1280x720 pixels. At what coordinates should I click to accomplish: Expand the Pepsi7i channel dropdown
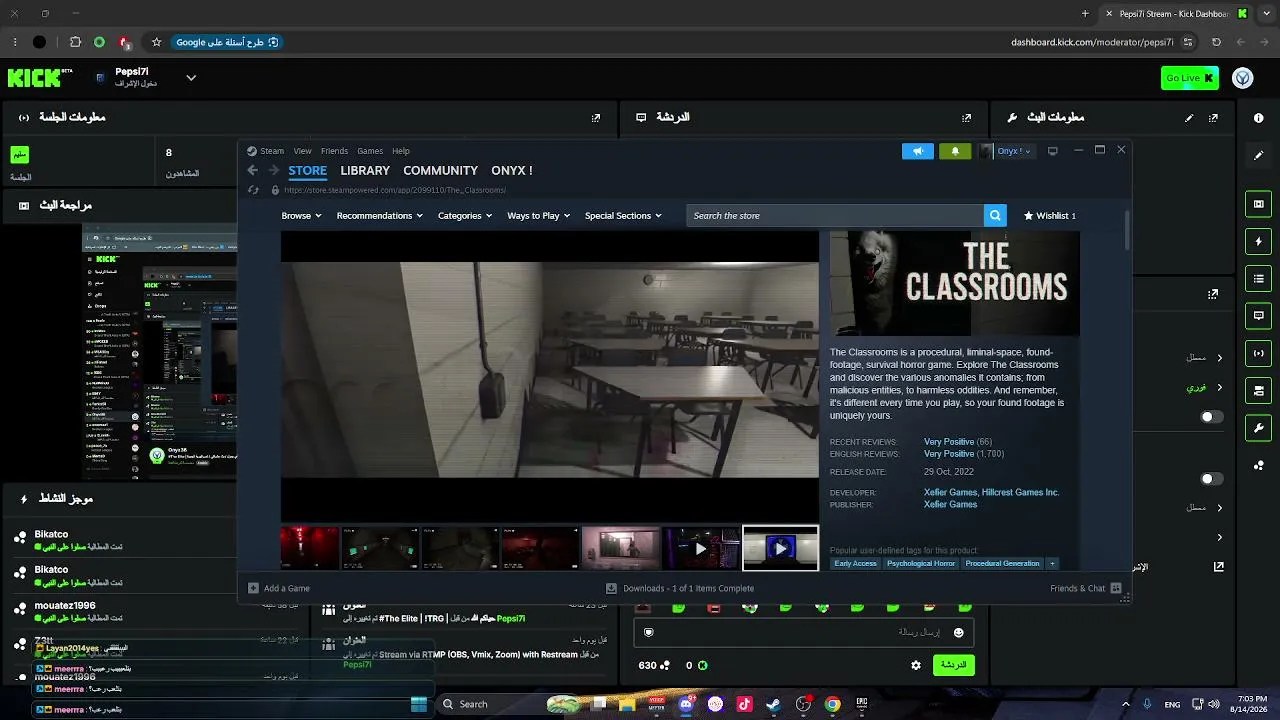click(x=191, y=78)
